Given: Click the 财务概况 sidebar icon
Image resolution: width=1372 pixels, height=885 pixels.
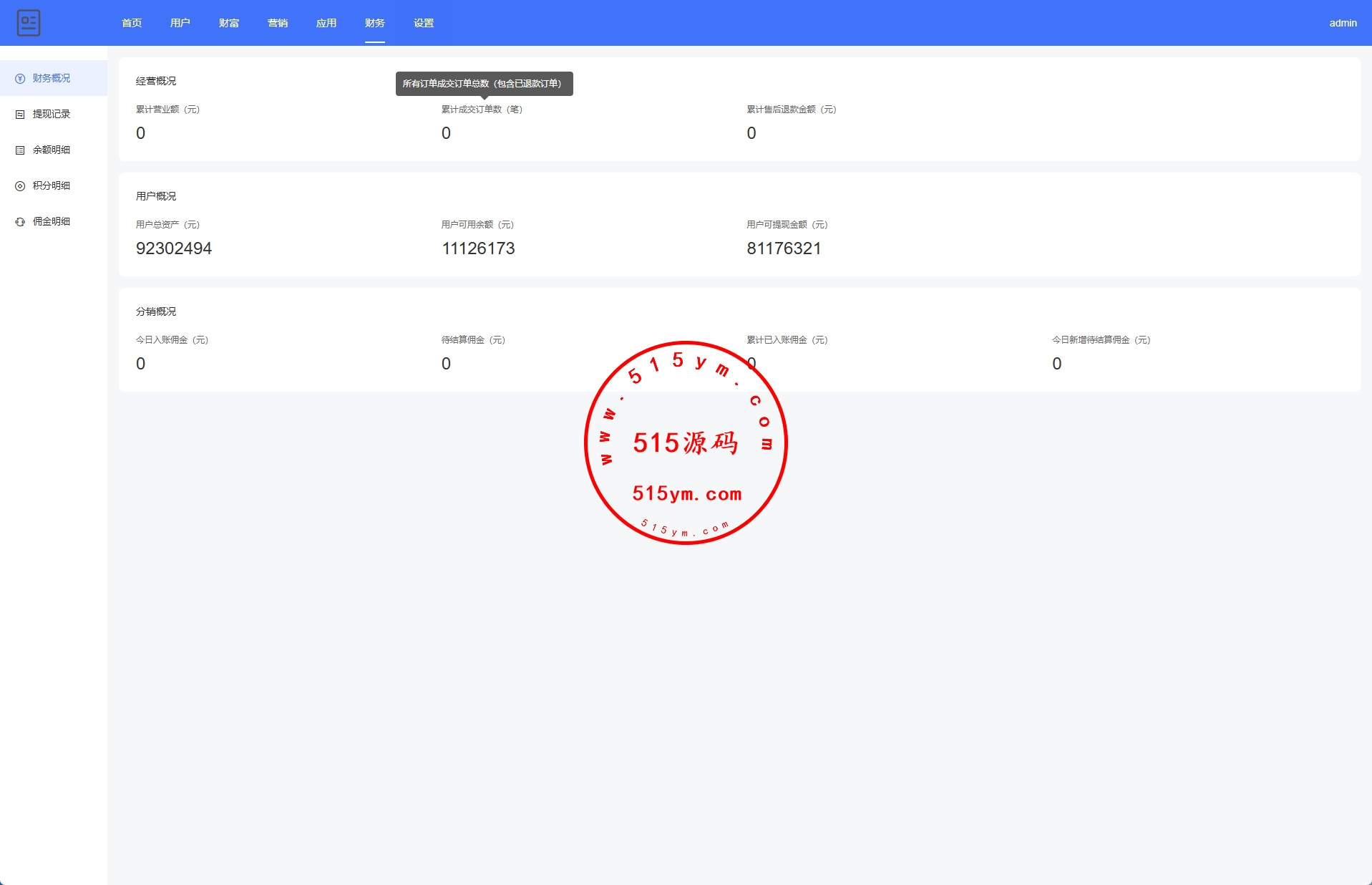Looking at the screenshot, I should [20, 79].
